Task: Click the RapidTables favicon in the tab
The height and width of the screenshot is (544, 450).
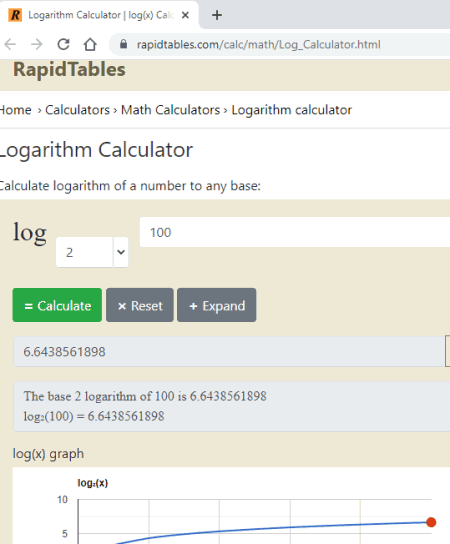Action: click(x=15, y=15)
